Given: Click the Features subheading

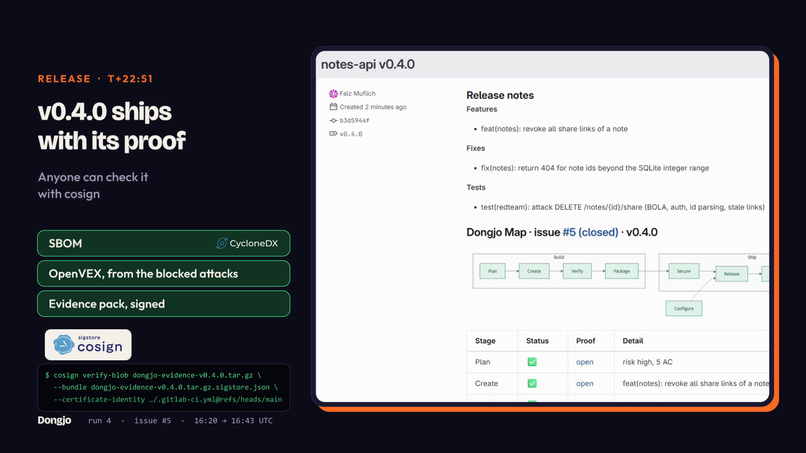Looking at the screenshot, I should point(482,109).
